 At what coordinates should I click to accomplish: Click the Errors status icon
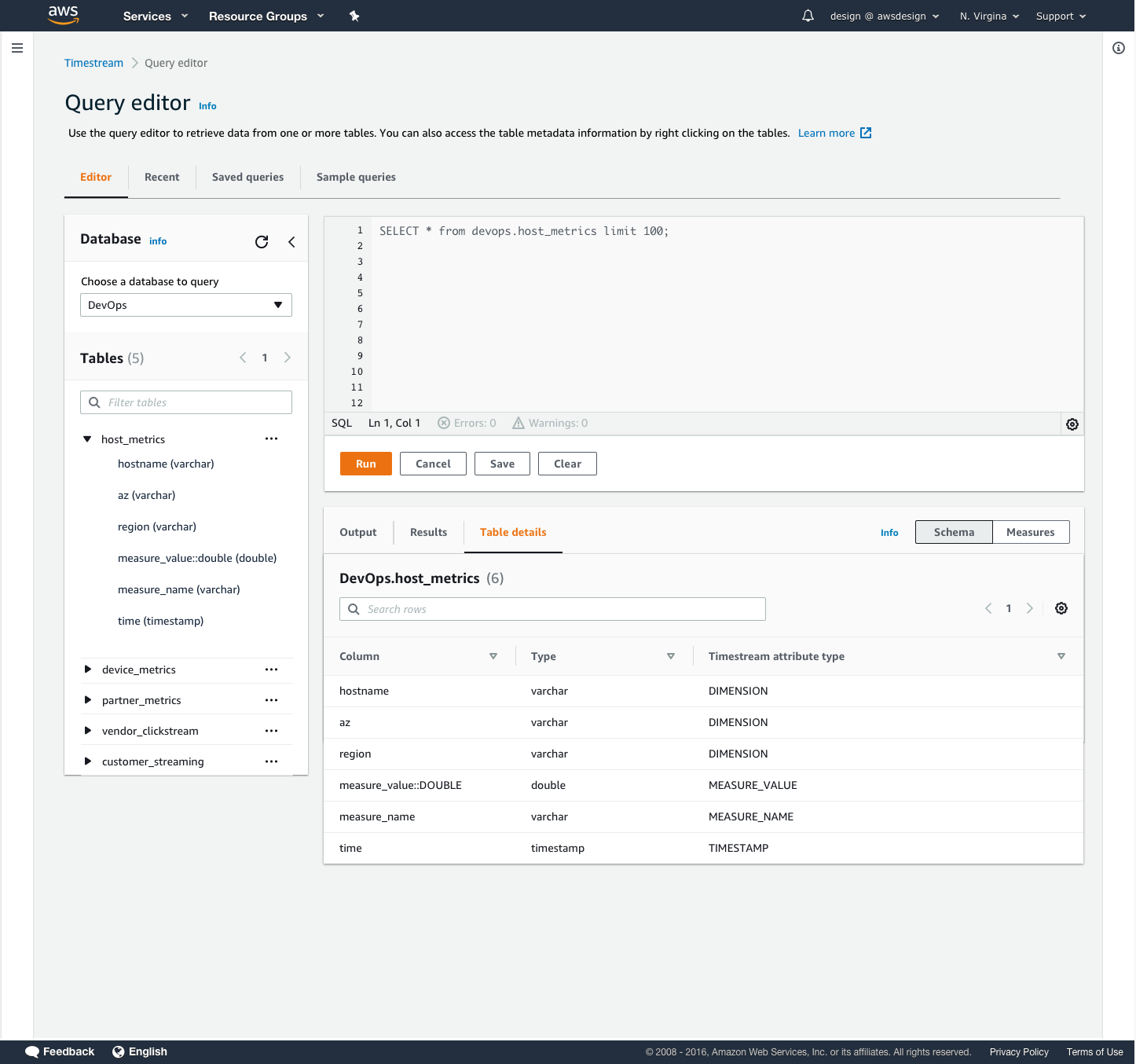(x=444, y=423)
